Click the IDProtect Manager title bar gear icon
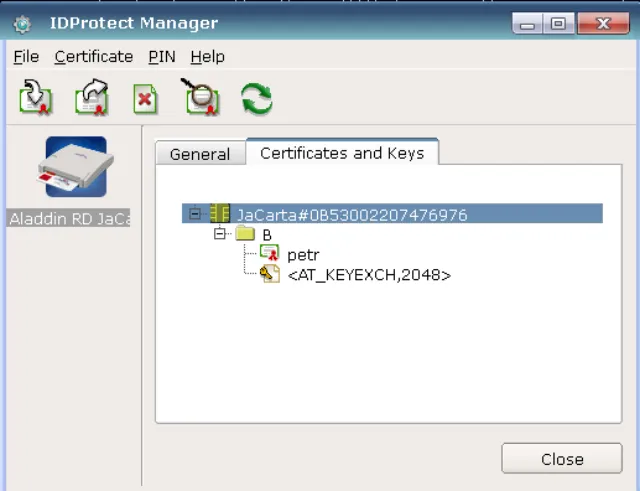The height and width of the screenshot is (491, 640). 22,24
